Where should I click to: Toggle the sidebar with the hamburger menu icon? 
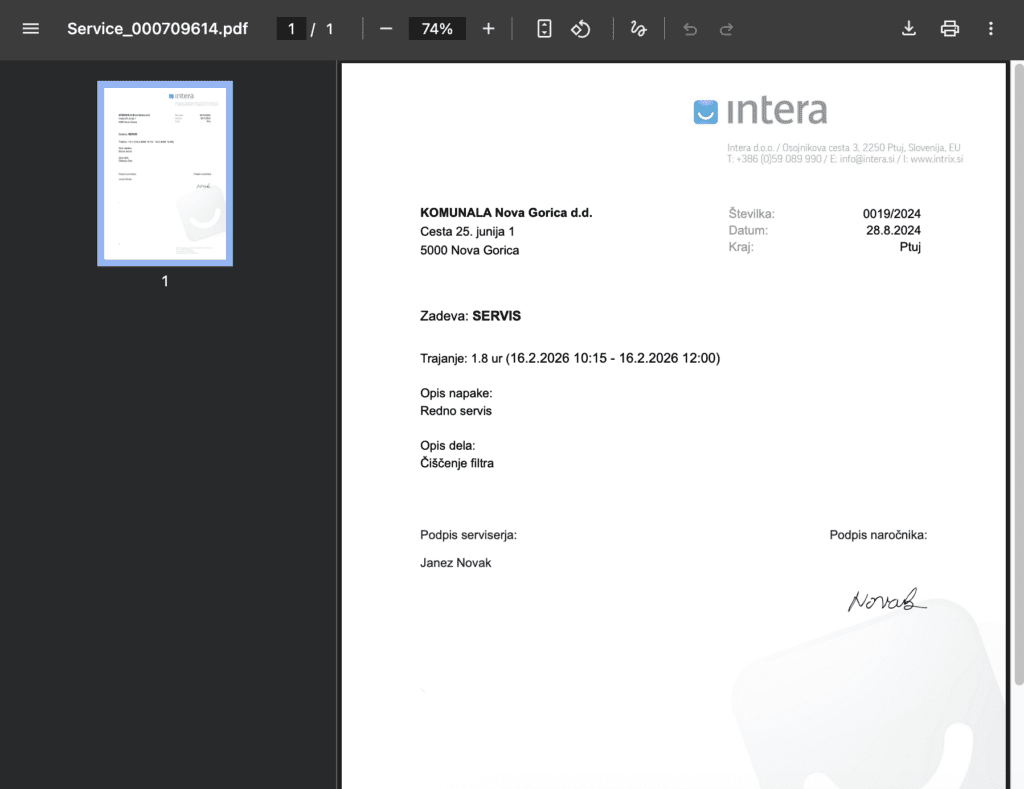tap(30, 29)
